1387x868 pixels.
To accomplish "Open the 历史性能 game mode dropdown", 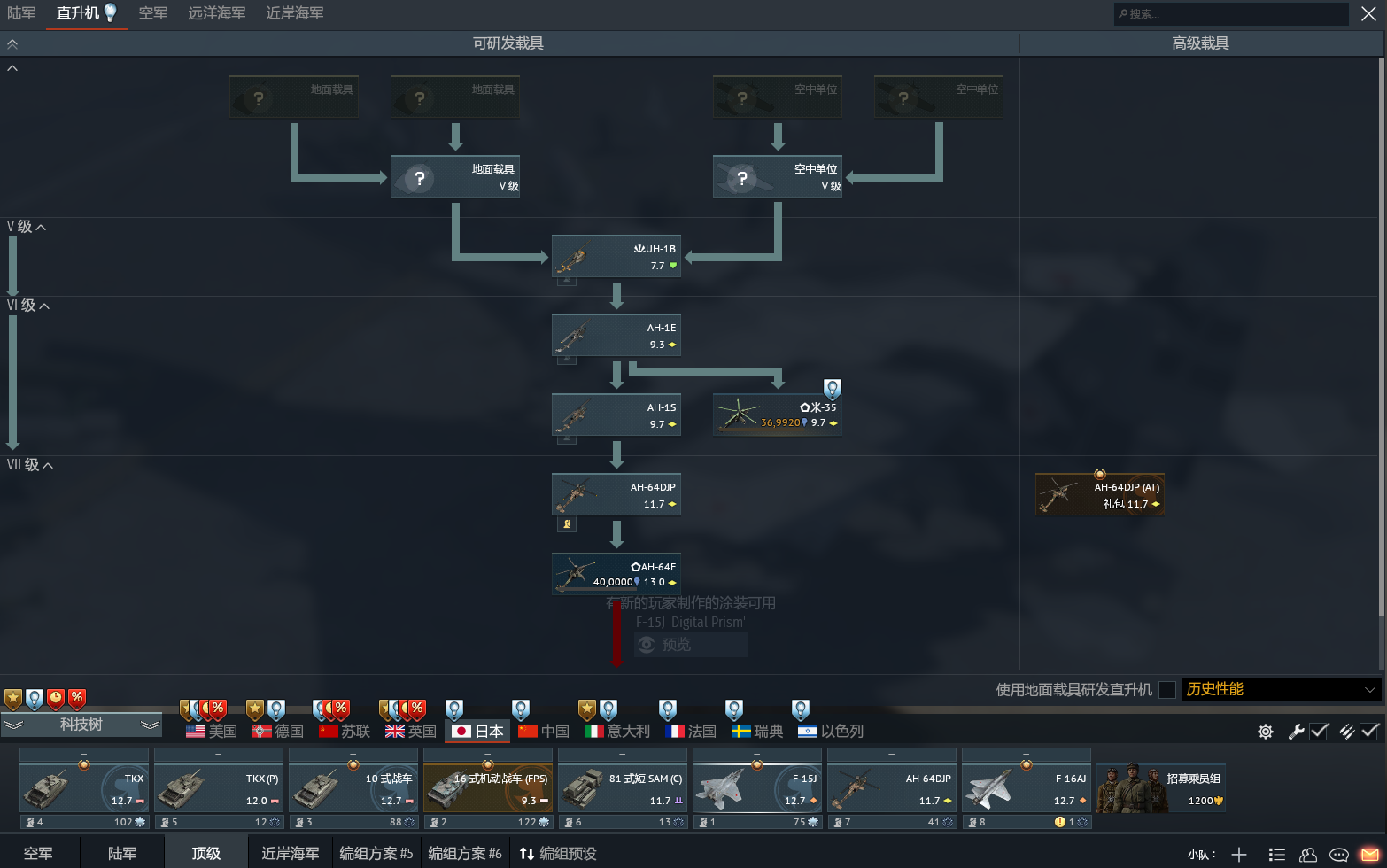I will 1282,689.
